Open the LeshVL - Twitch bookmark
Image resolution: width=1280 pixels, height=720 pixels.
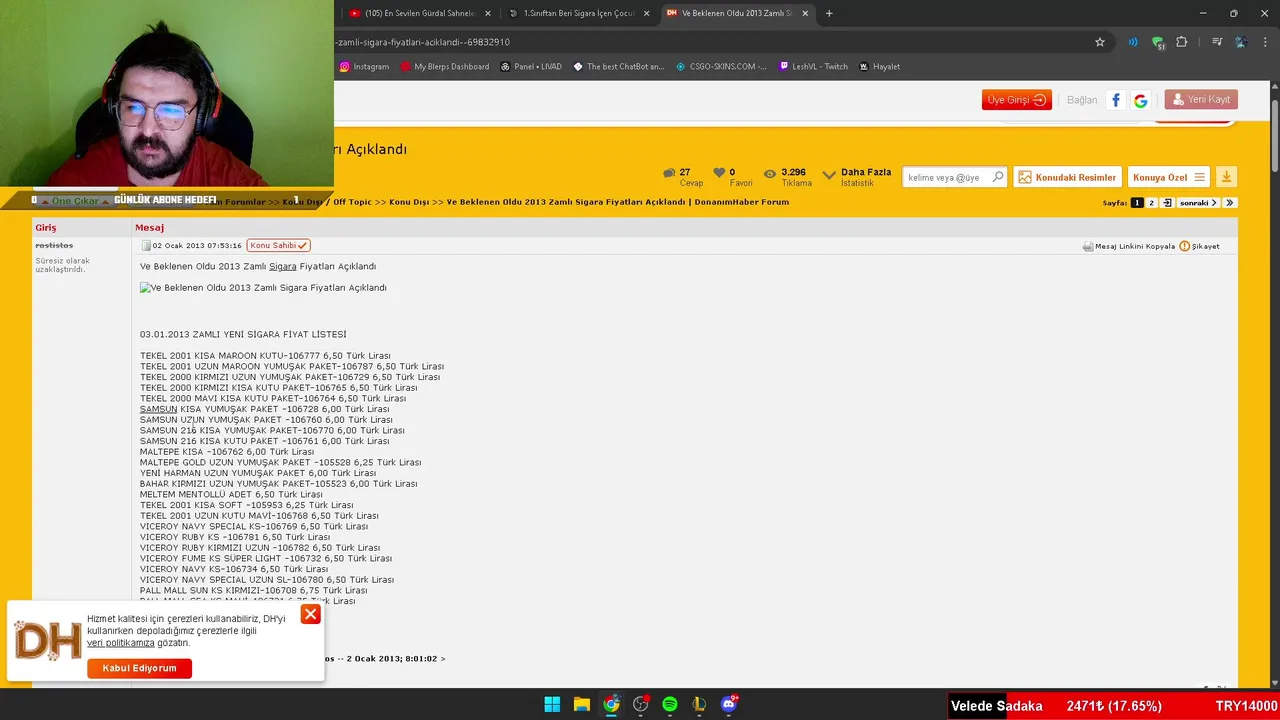[813, 67]
